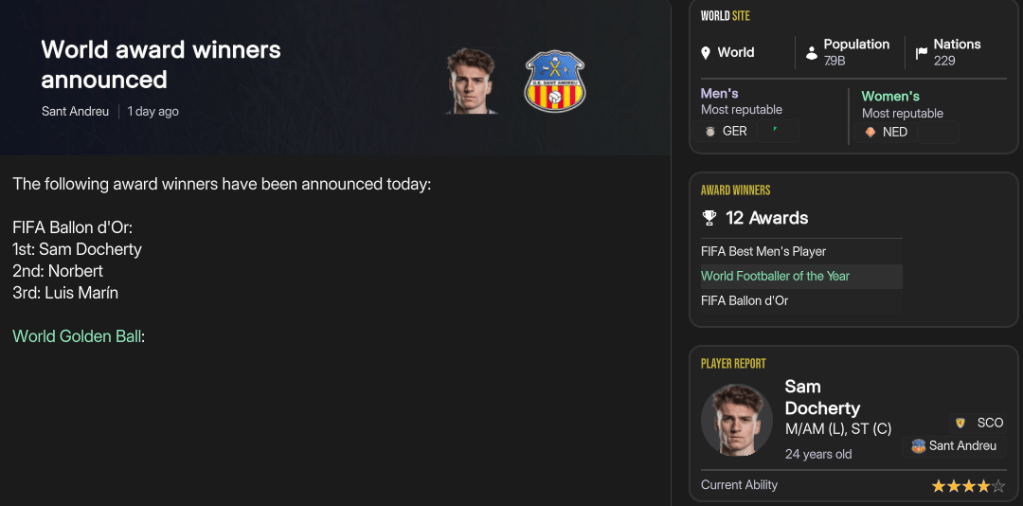Click the Current Ability star rating
The image size is (1023, 506).
967,486
